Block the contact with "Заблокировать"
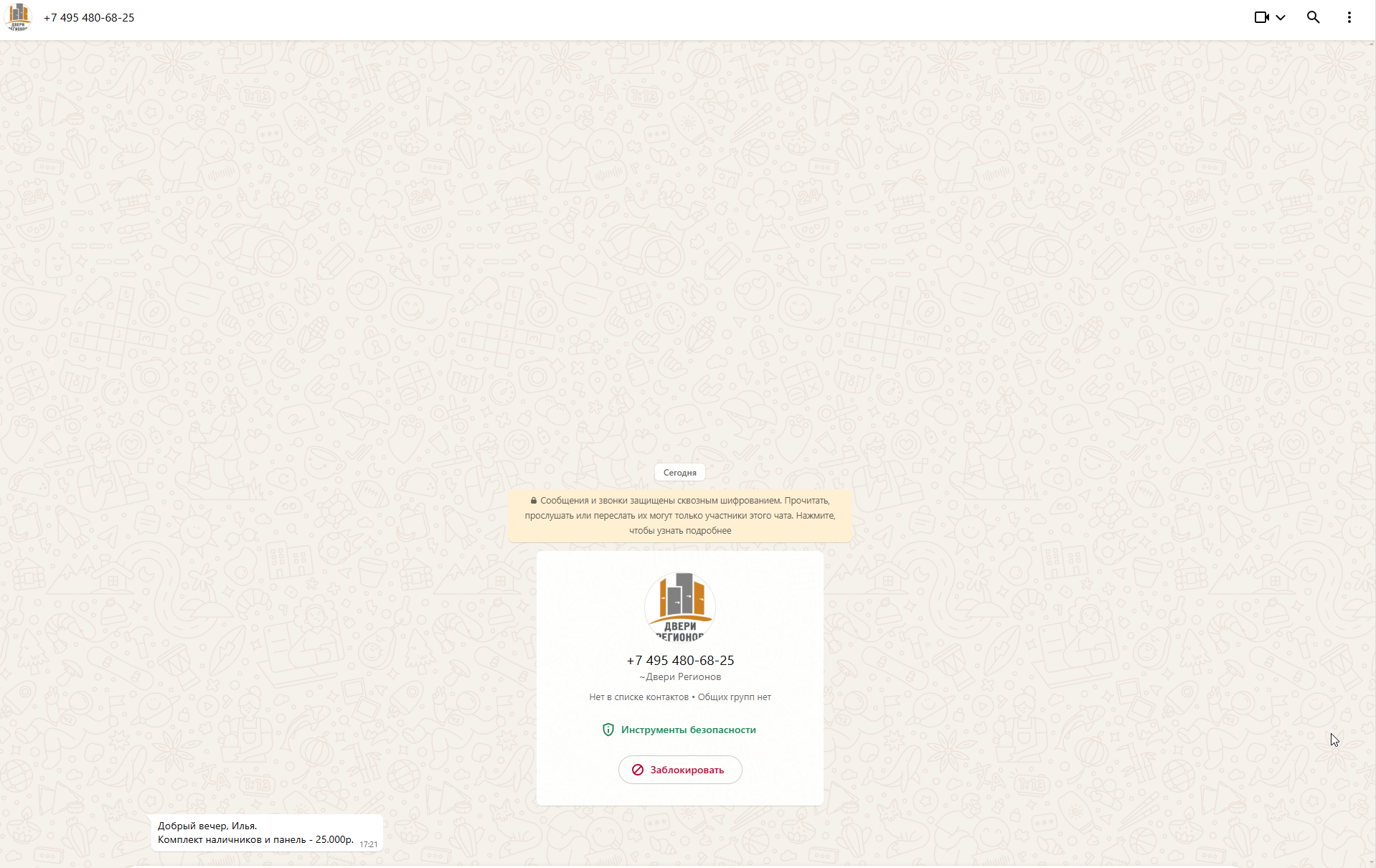Image resolution: width=1376 pixels, height=868 pixels. coord(680,770)
